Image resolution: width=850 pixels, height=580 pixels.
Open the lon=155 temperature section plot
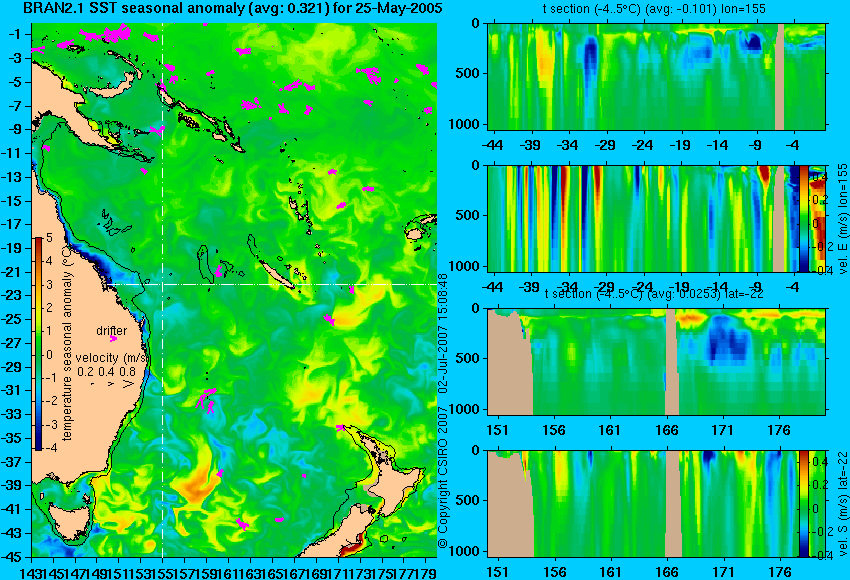click(x=656, y=76)
